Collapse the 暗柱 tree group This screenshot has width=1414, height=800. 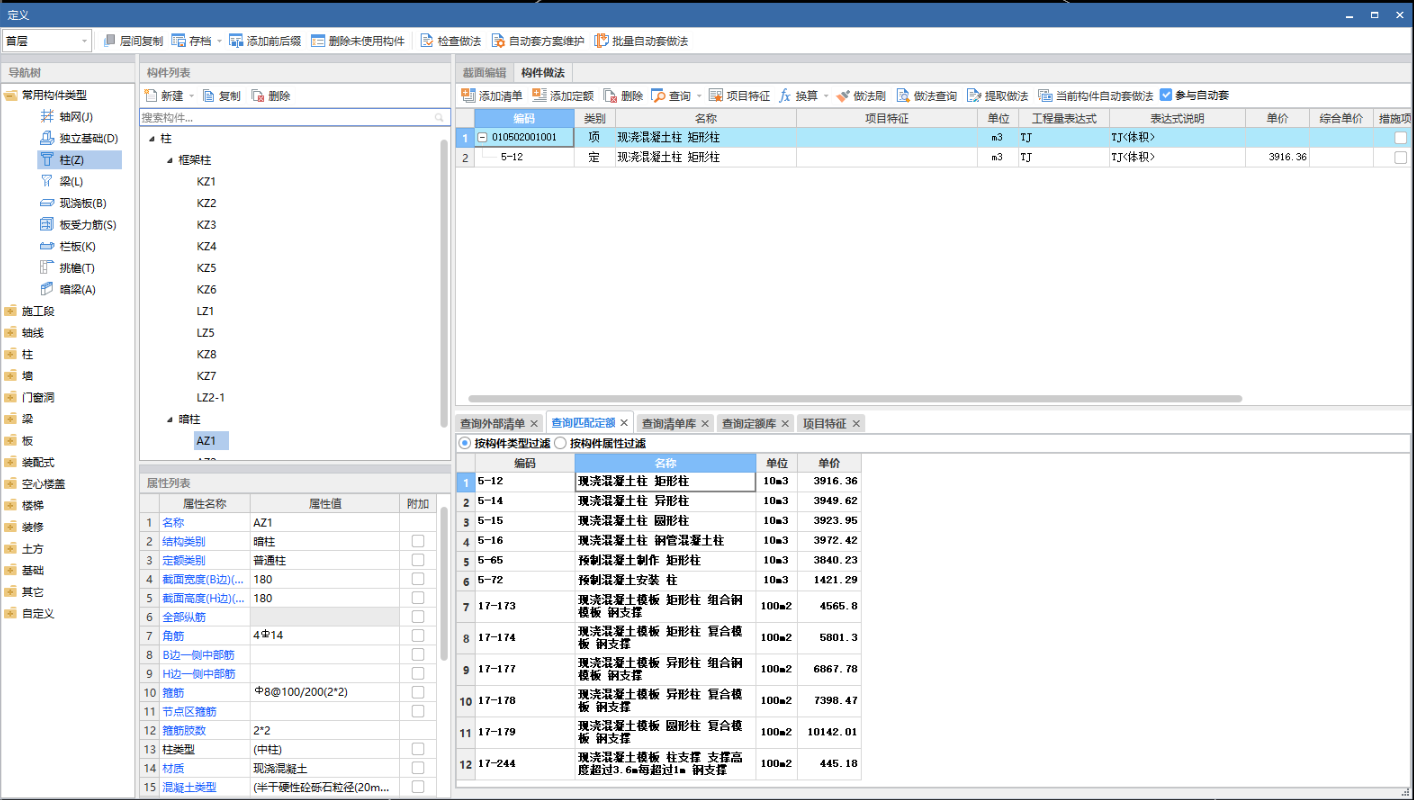pos(170,419)
